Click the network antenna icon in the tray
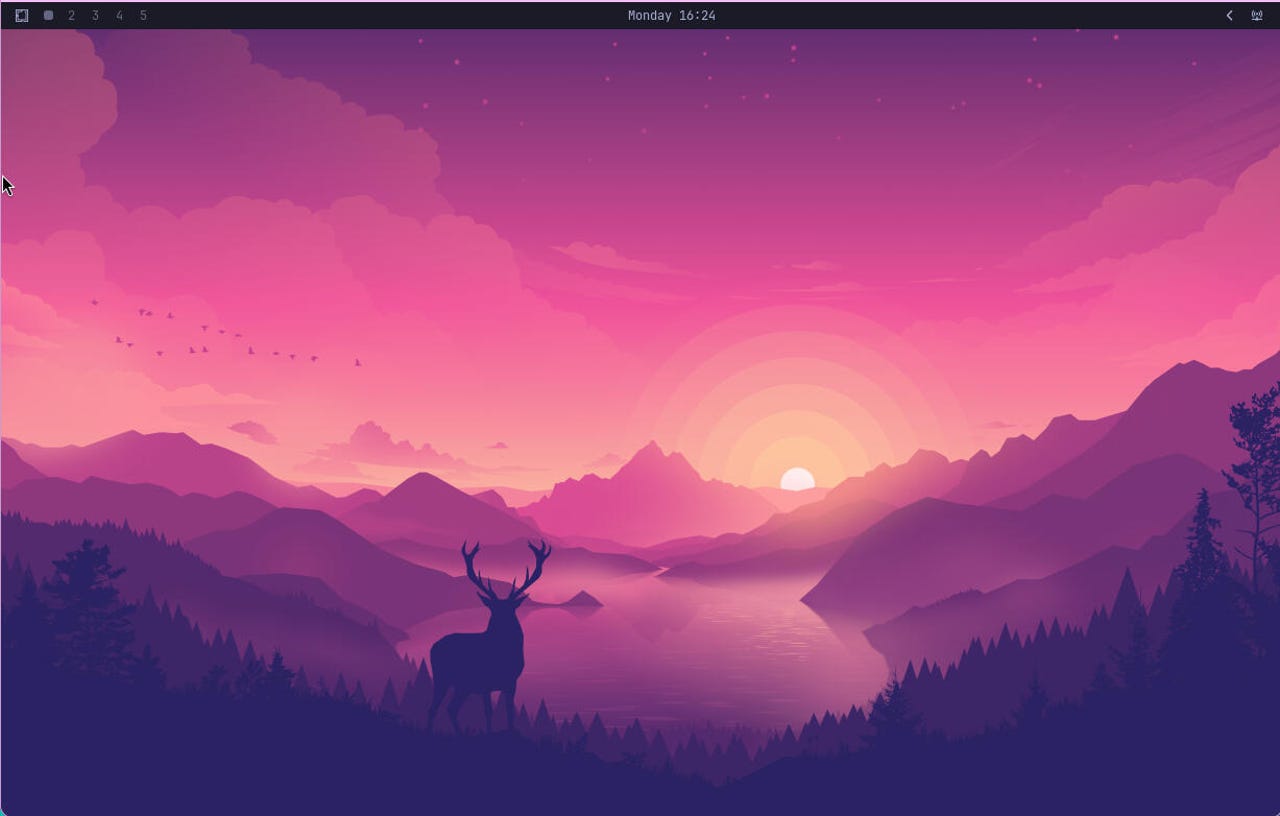This screenshot has width=1280, height=816. 1257,15
